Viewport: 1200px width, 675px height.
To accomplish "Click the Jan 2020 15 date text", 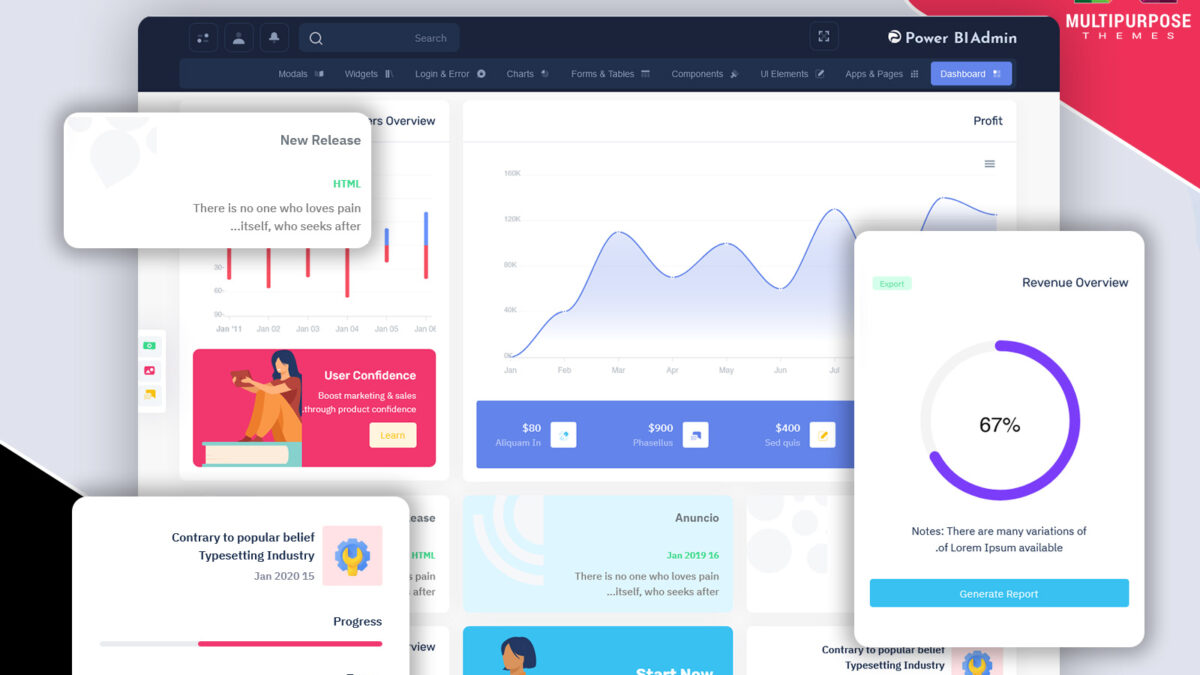I will click(284, 576).
